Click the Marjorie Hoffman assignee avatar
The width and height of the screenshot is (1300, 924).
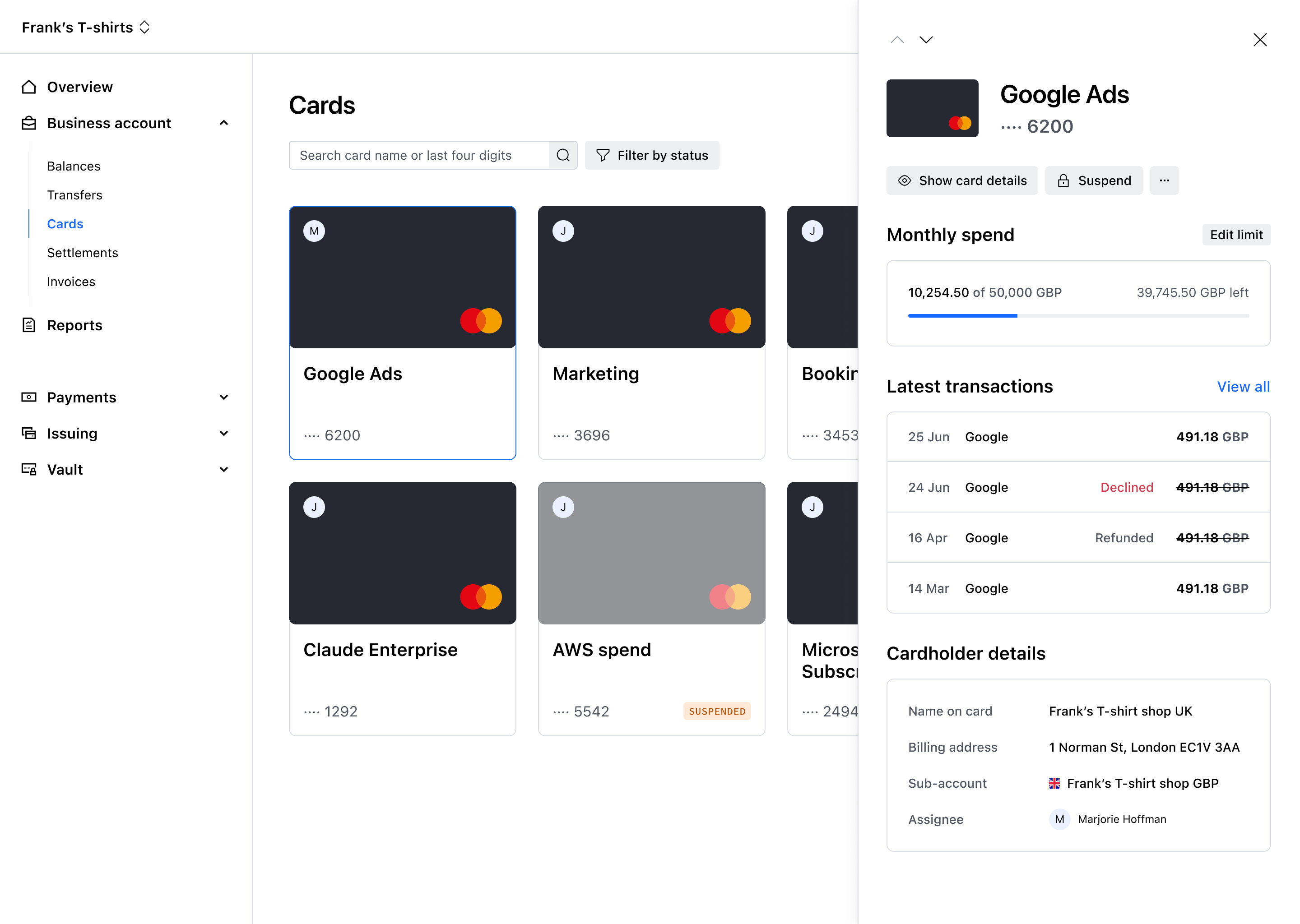click(1059, 819)
